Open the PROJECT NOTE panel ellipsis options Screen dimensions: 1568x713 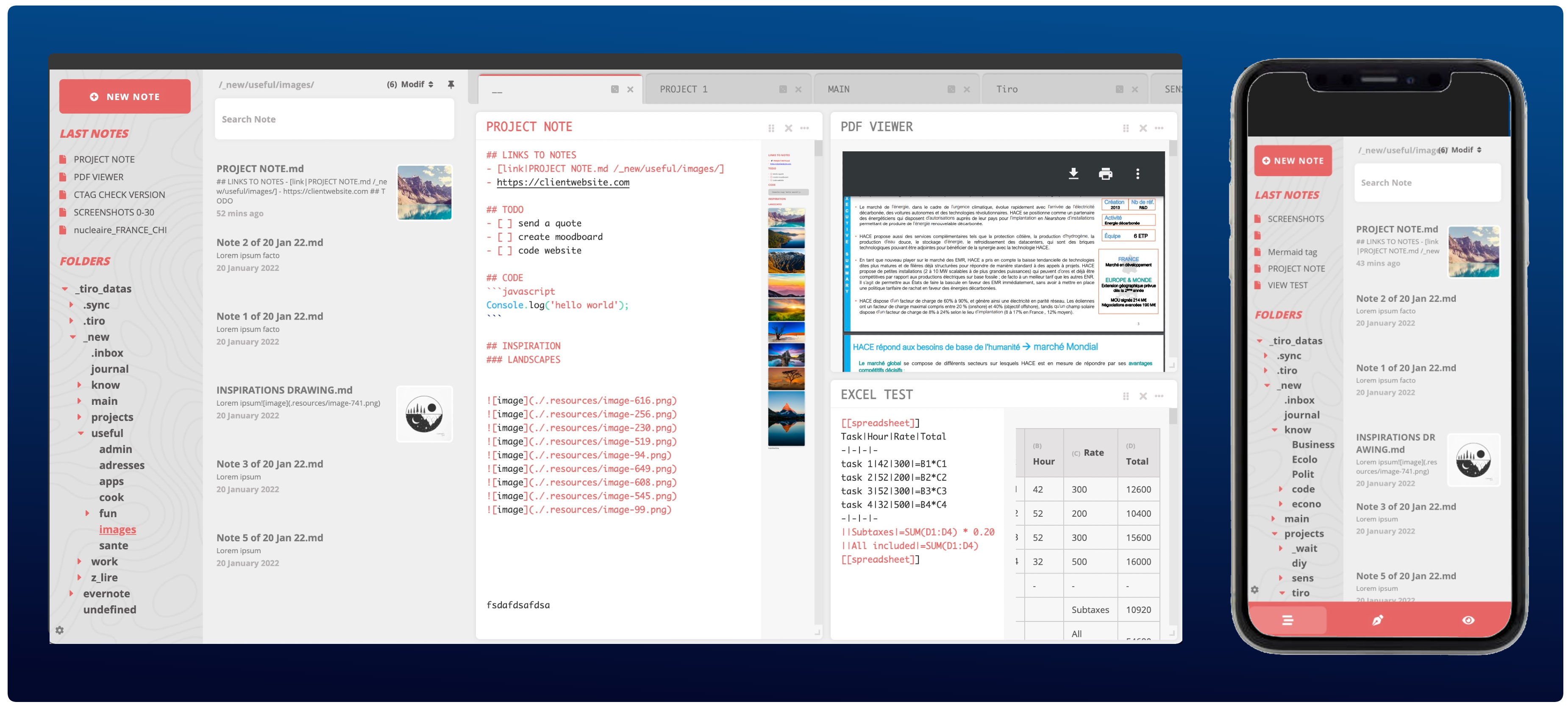click(x=805, y=128)
